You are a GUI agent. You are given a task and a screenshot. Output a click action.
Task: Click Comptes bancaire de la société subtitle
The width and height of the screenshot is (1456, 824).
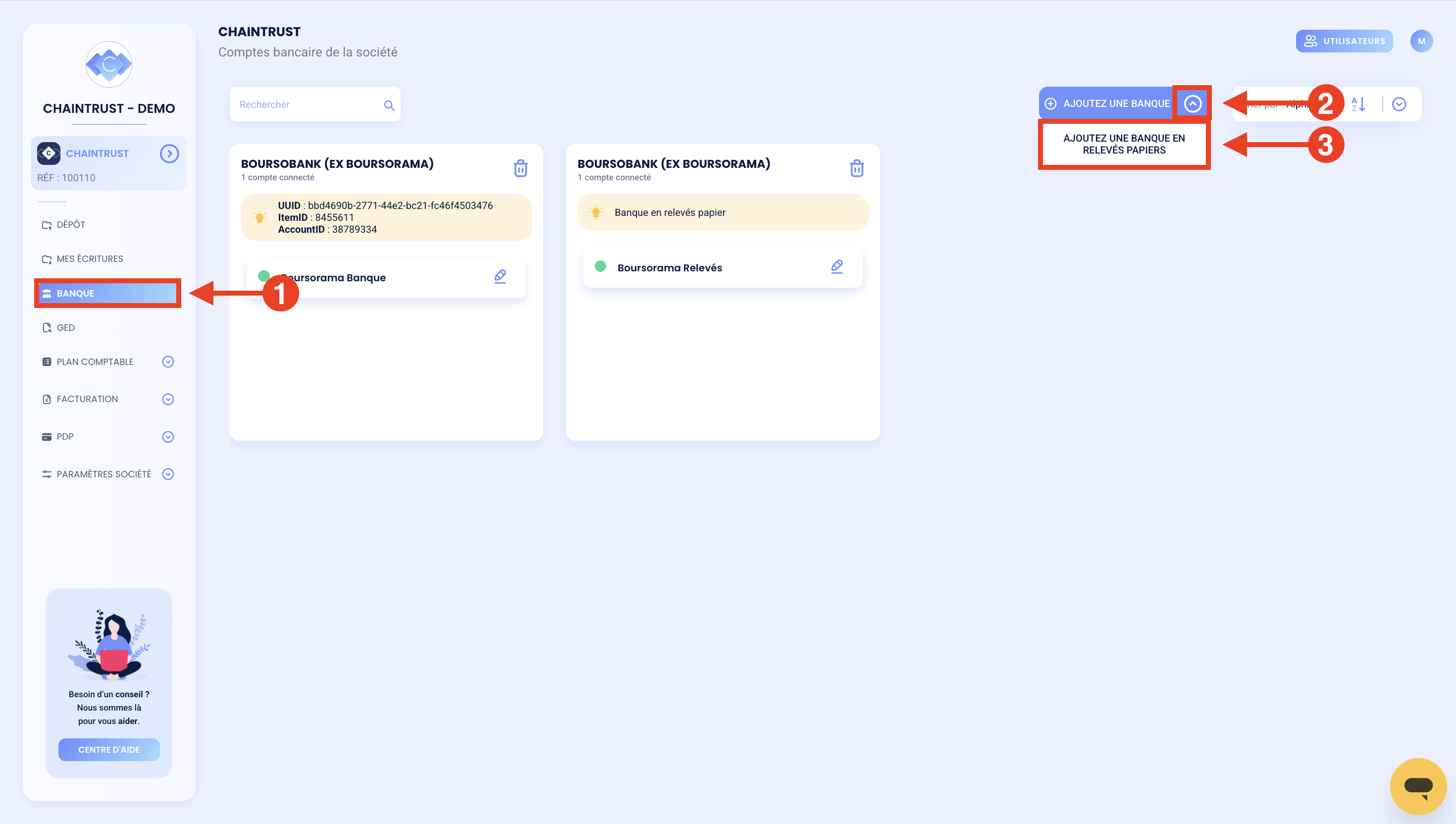coord(308,52)
